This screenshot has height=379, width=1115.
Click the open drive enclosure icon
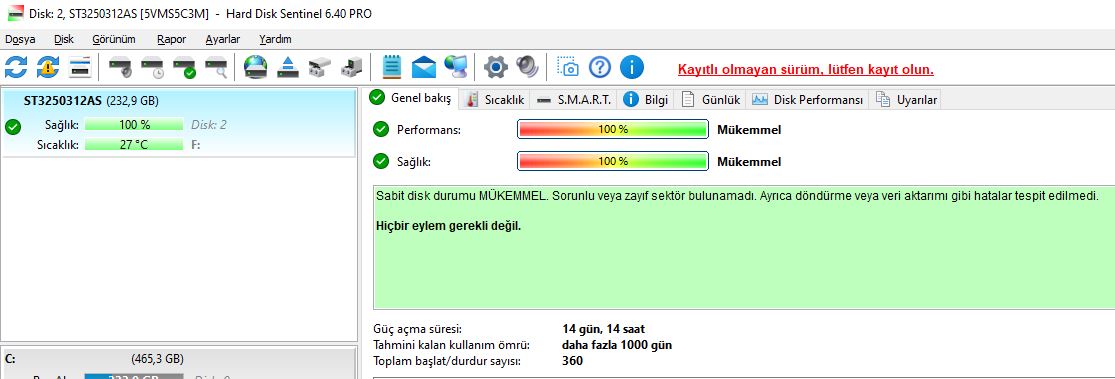coord(319,68)
